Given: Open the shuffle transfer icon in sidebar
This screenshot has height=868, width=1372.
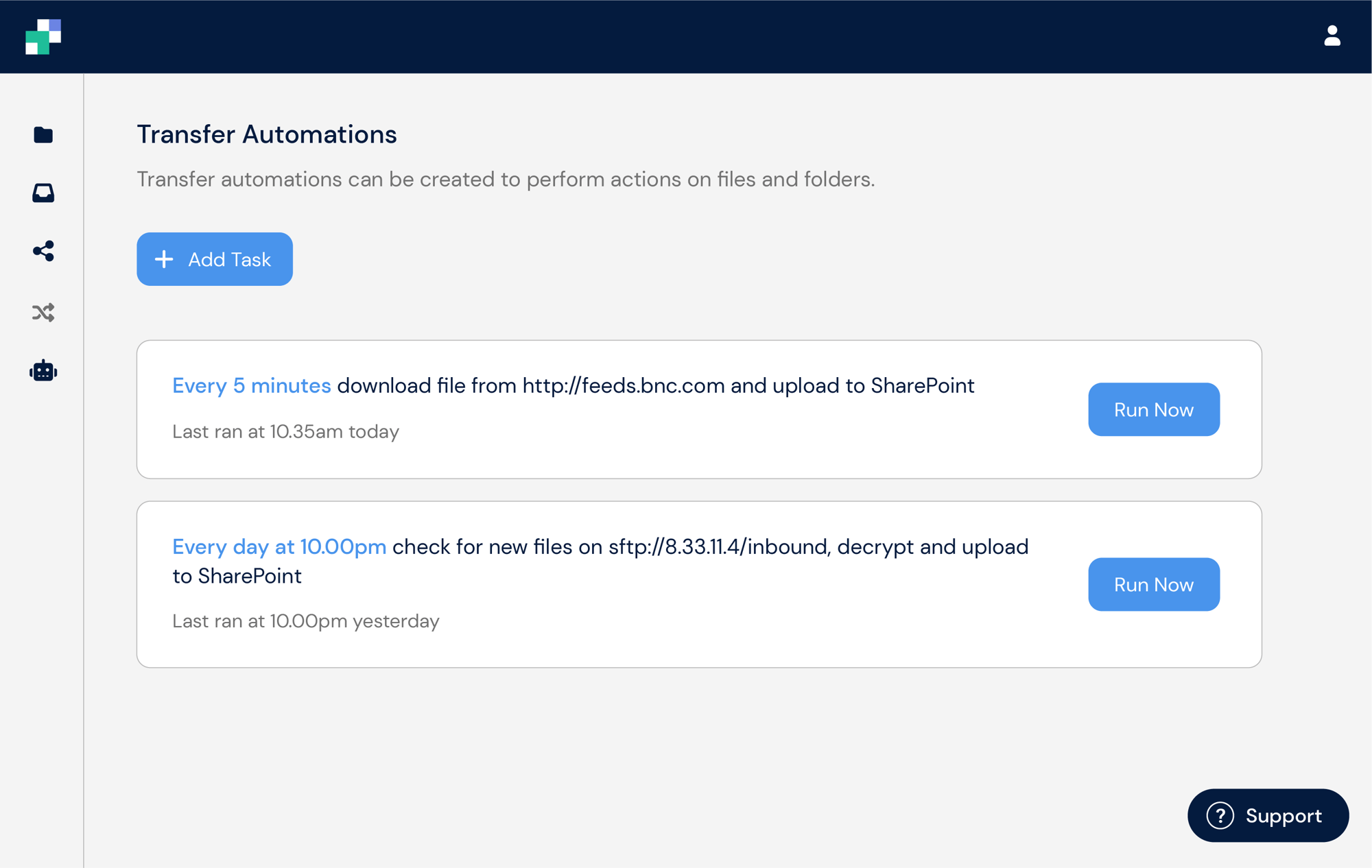Looking at the screenshot, I should pos(43,313).
